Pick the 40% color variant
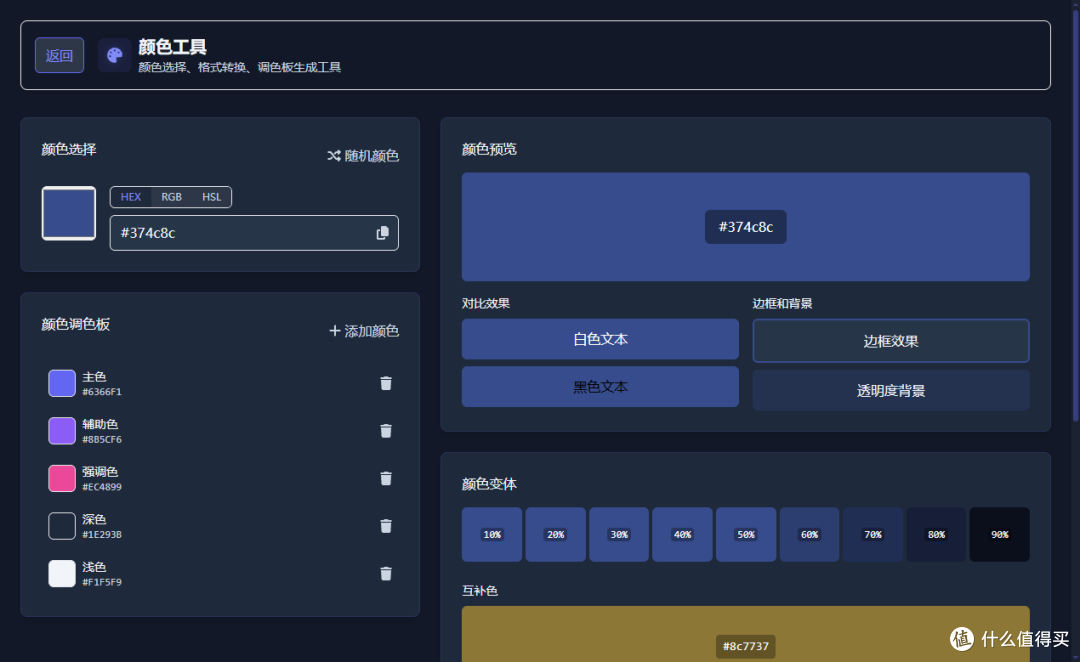The image size is (1080, 662). 682,535
